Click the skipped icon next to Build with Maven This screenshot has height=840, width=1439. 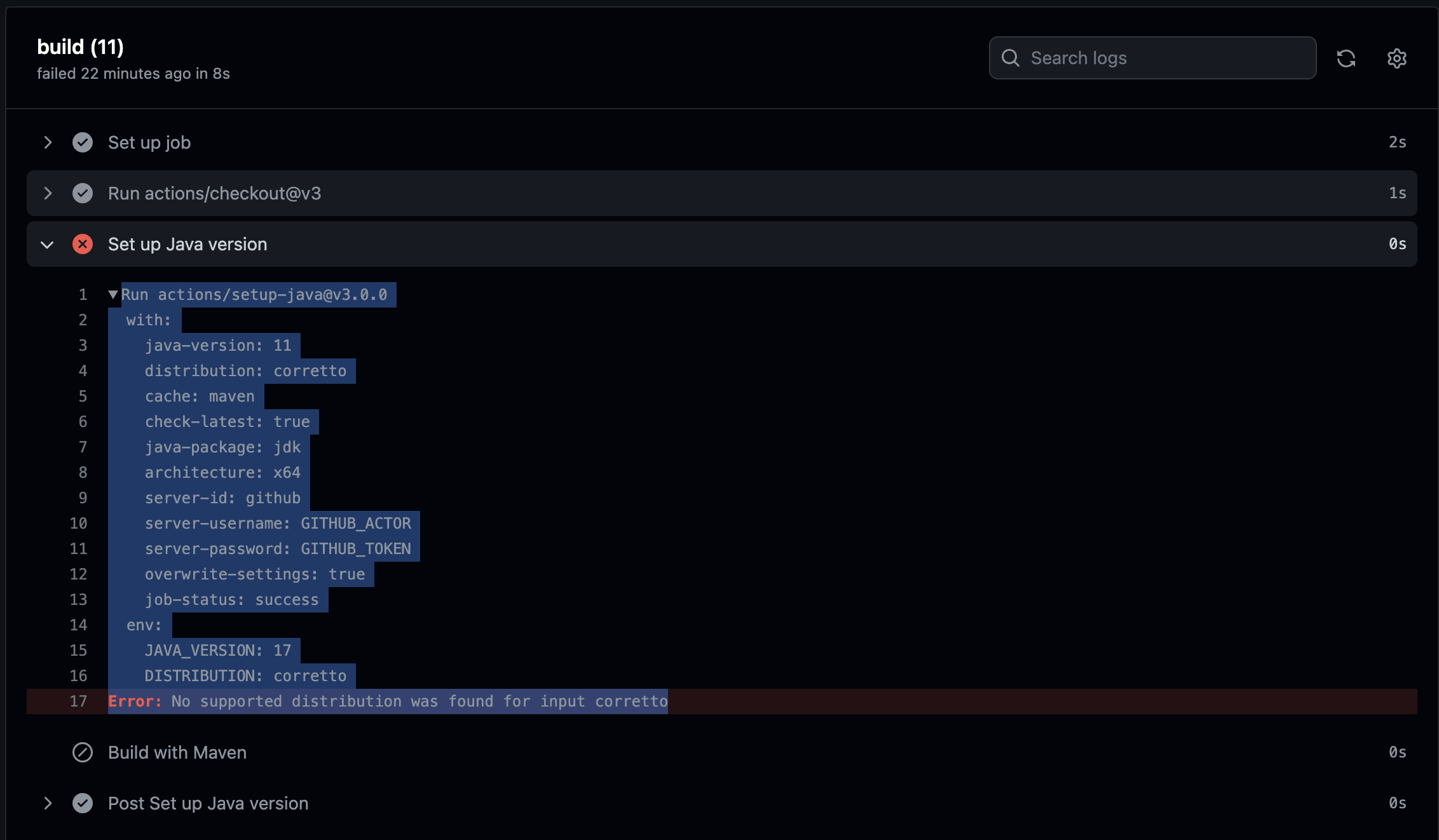click(x=82, y=753)
